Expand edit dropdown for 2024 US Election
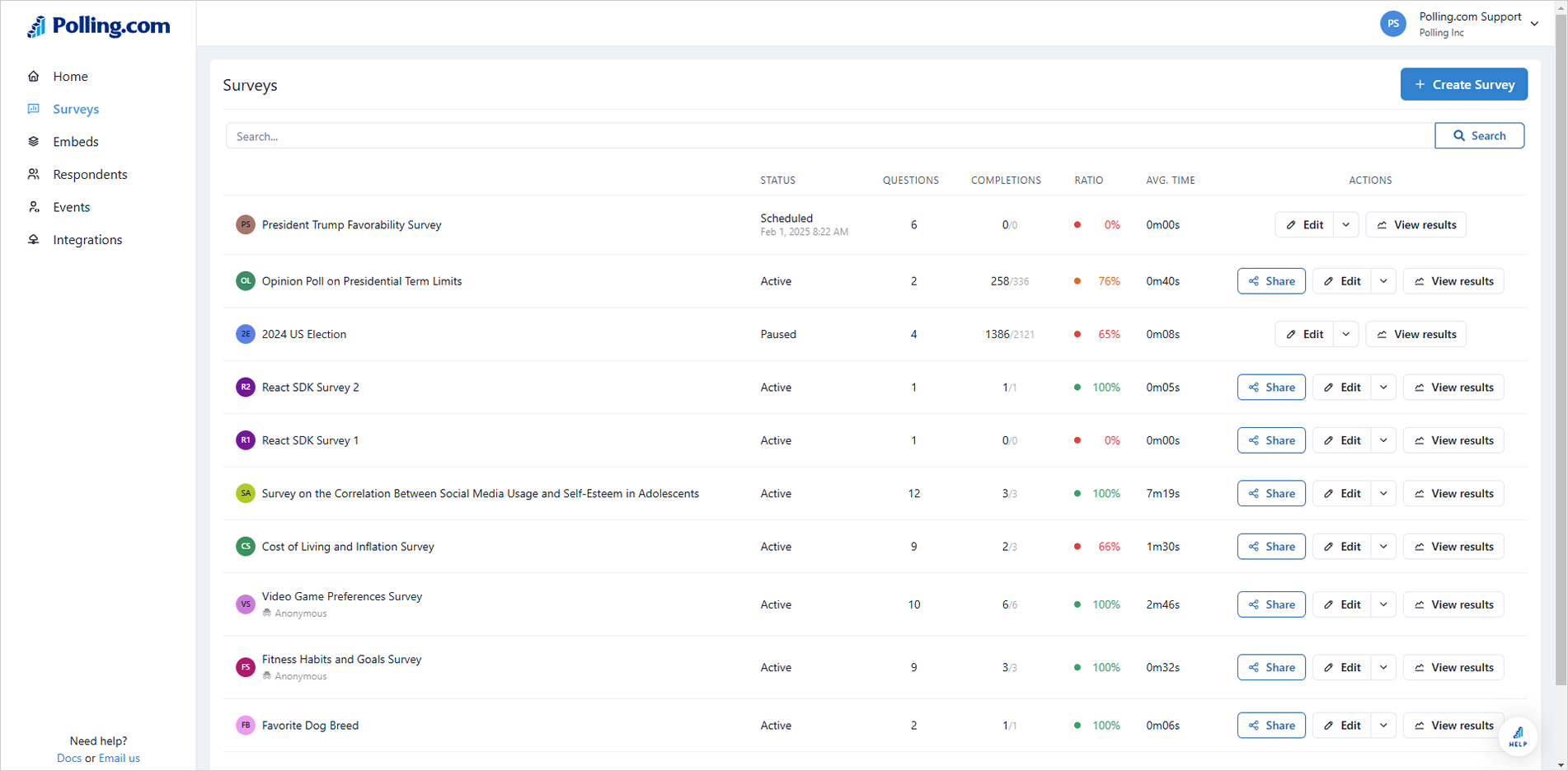Screen dimensions: 1568x771 [1346, 334]
